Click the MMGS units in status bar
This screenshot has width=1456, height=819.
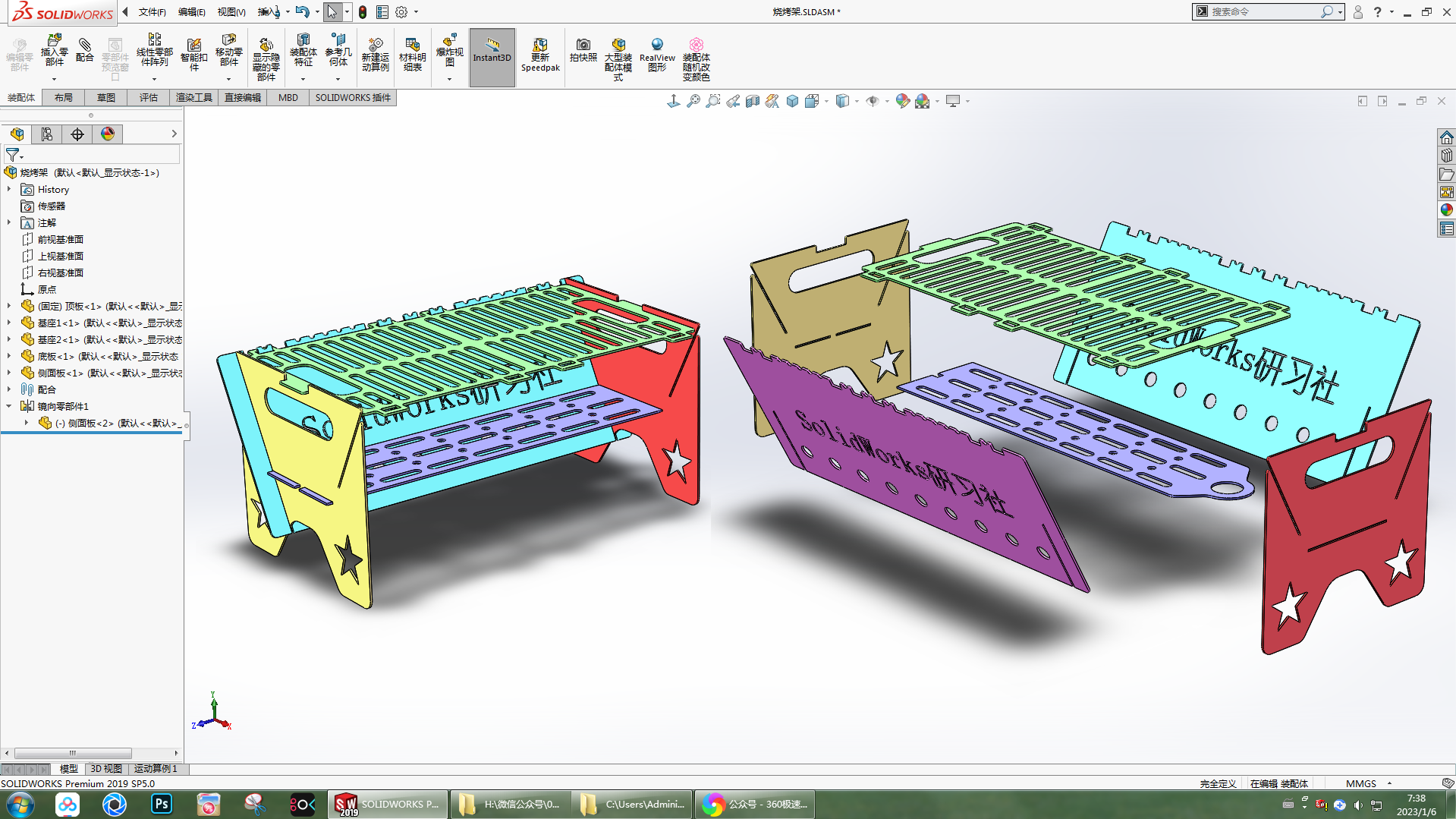[x=1360, y=783]
